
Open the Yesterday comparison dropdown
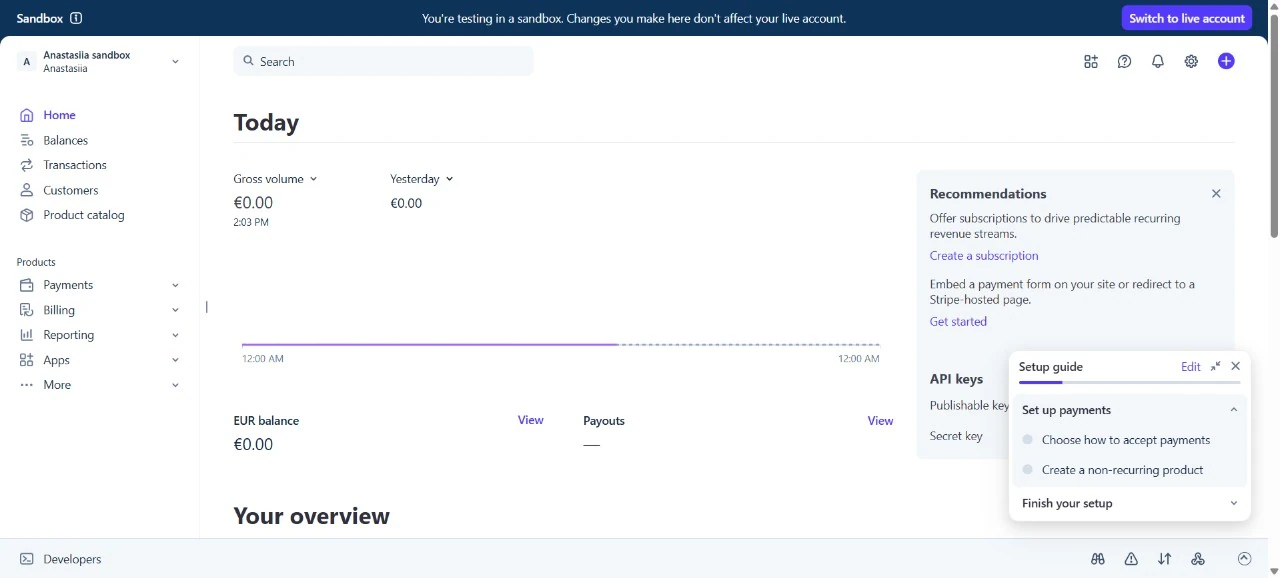coord(422,179)
